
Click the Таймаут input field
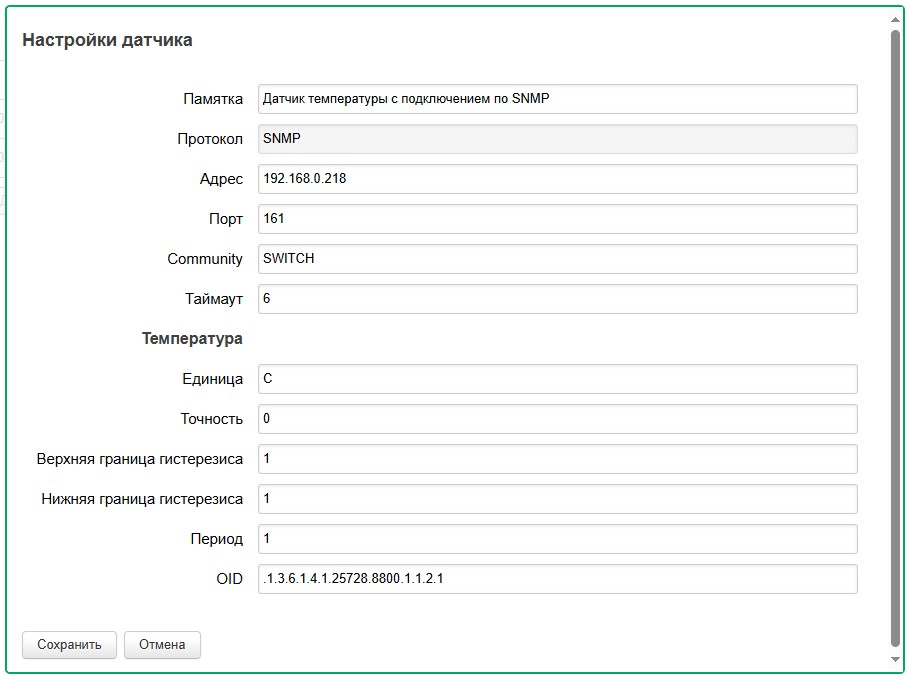pos(557,299)
